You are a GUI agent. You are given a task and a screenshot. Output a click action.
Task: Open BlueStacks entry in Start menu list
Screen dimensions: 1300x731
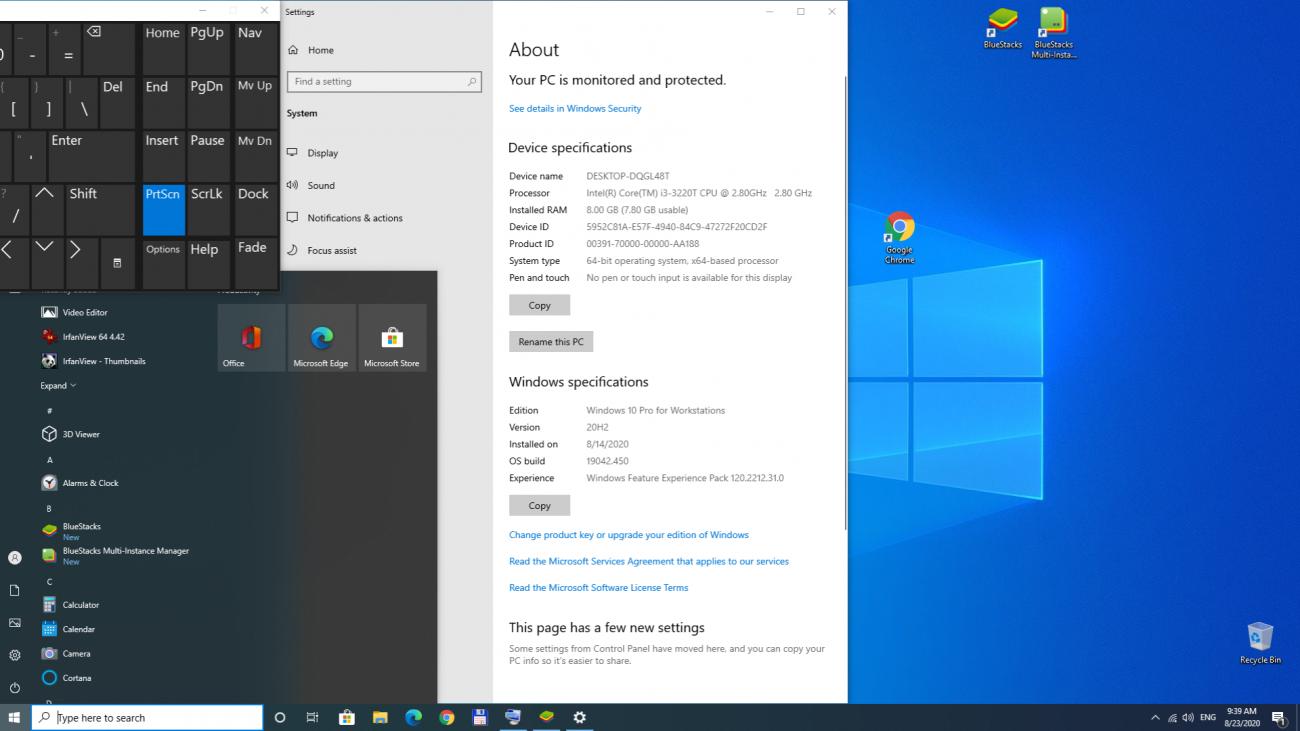[x=71, y=531]
